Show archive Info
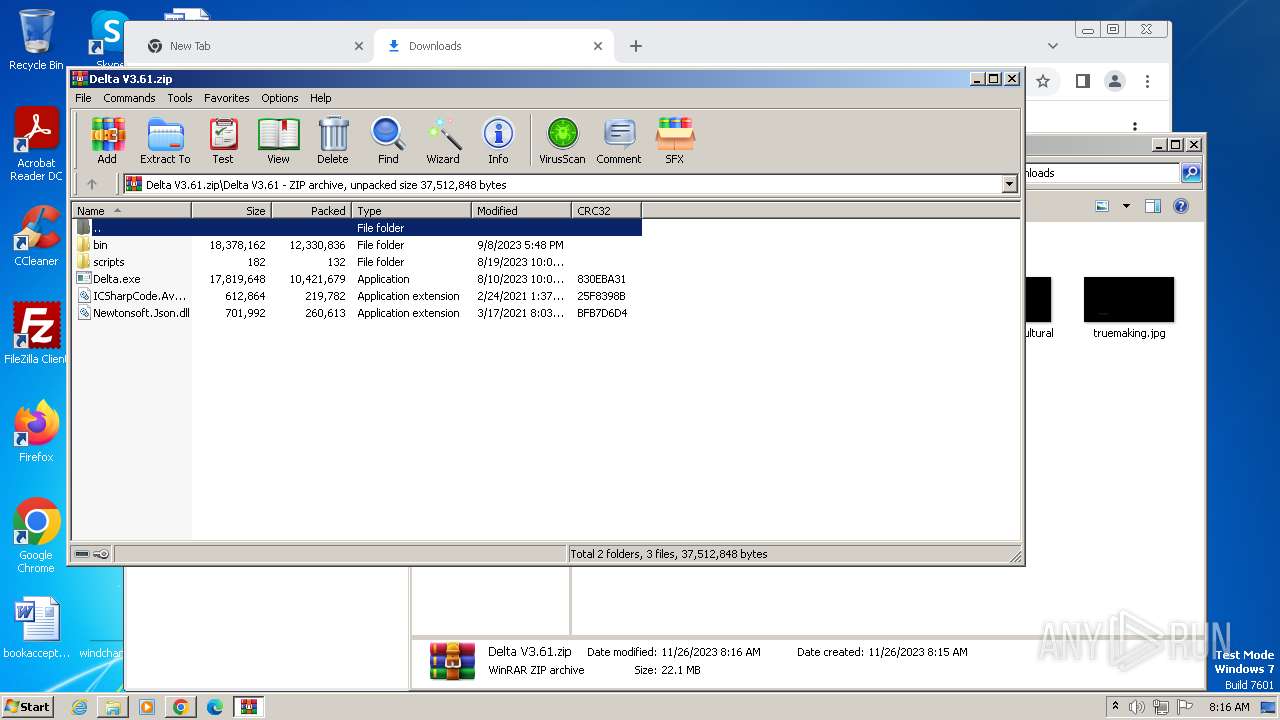This screenshot has height=720, width=1280. pos(498,140)
